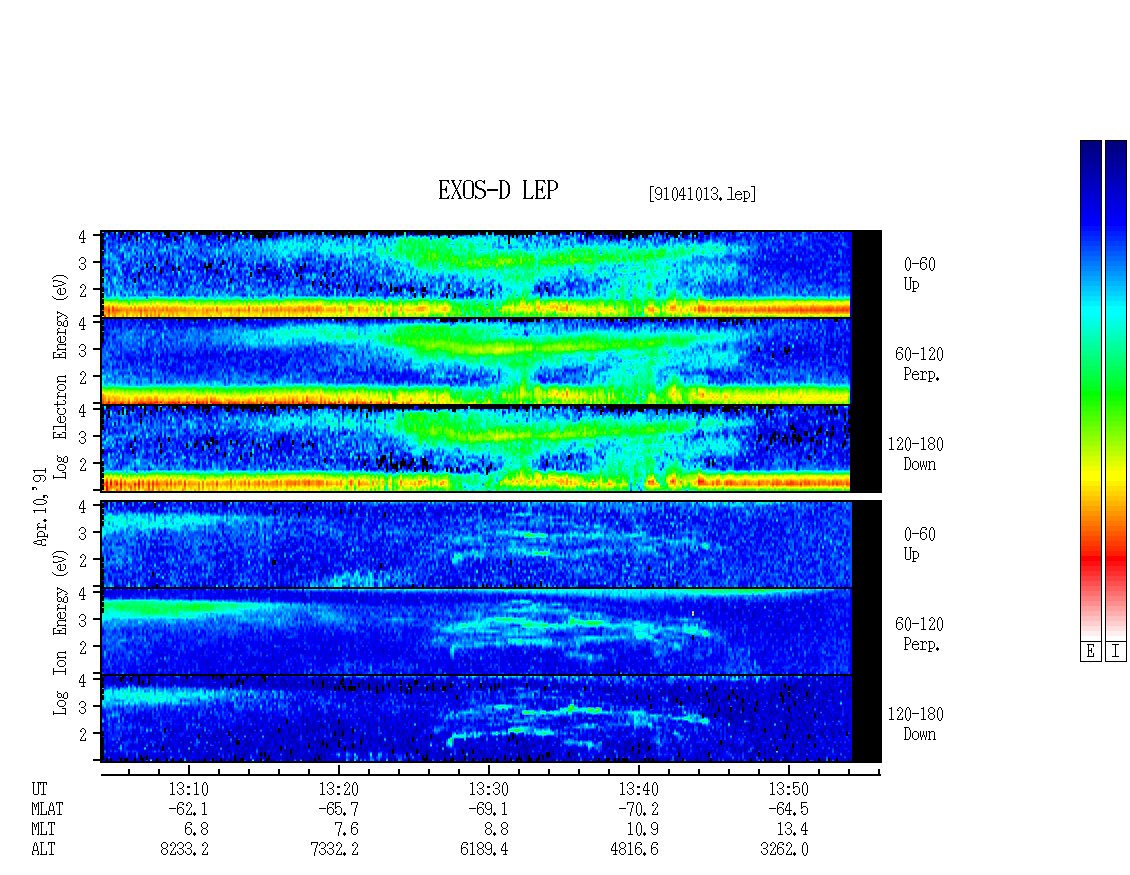Image resolution: width=1130 pixels, height=875 pixels.
Task: Click the electron 120-180 Down panel label
Action: (x=915, y=454)
